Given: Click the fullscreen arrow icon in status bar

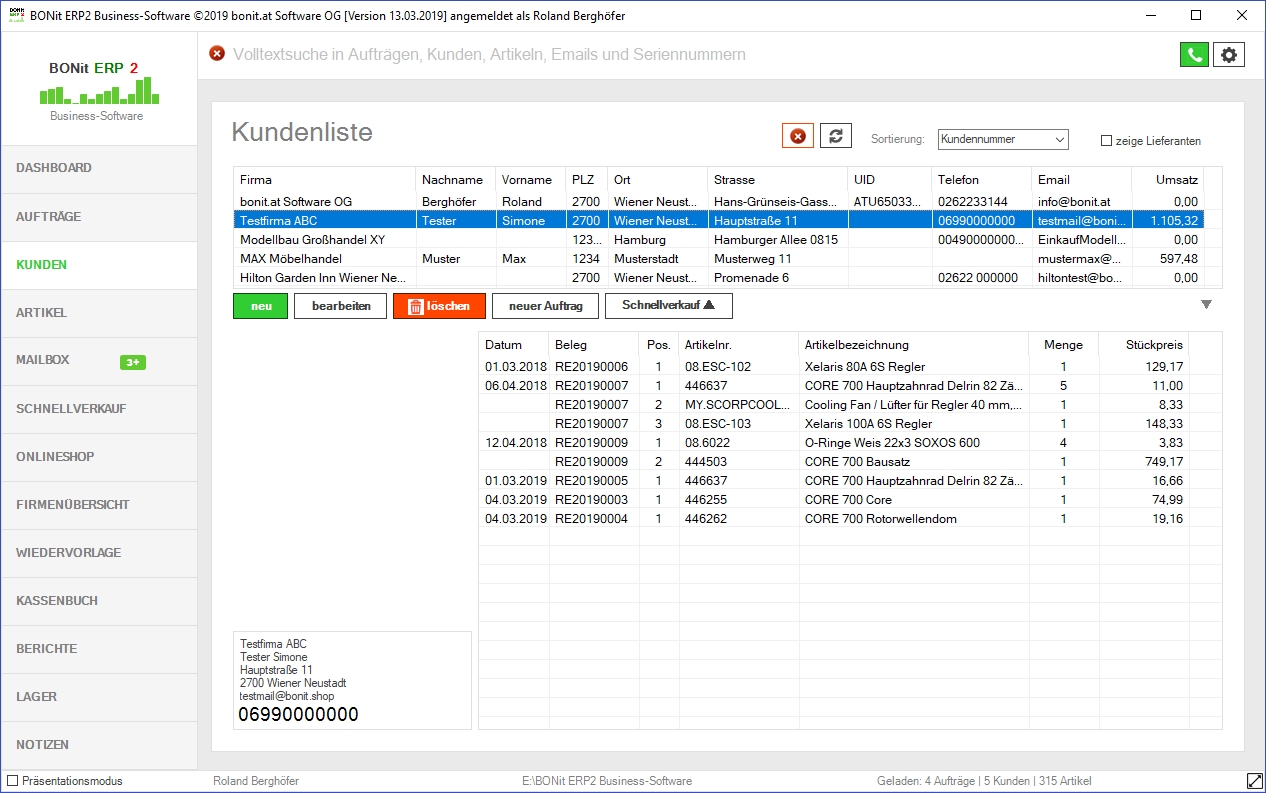Looking at the screenshot, I should coord(1254,781).
